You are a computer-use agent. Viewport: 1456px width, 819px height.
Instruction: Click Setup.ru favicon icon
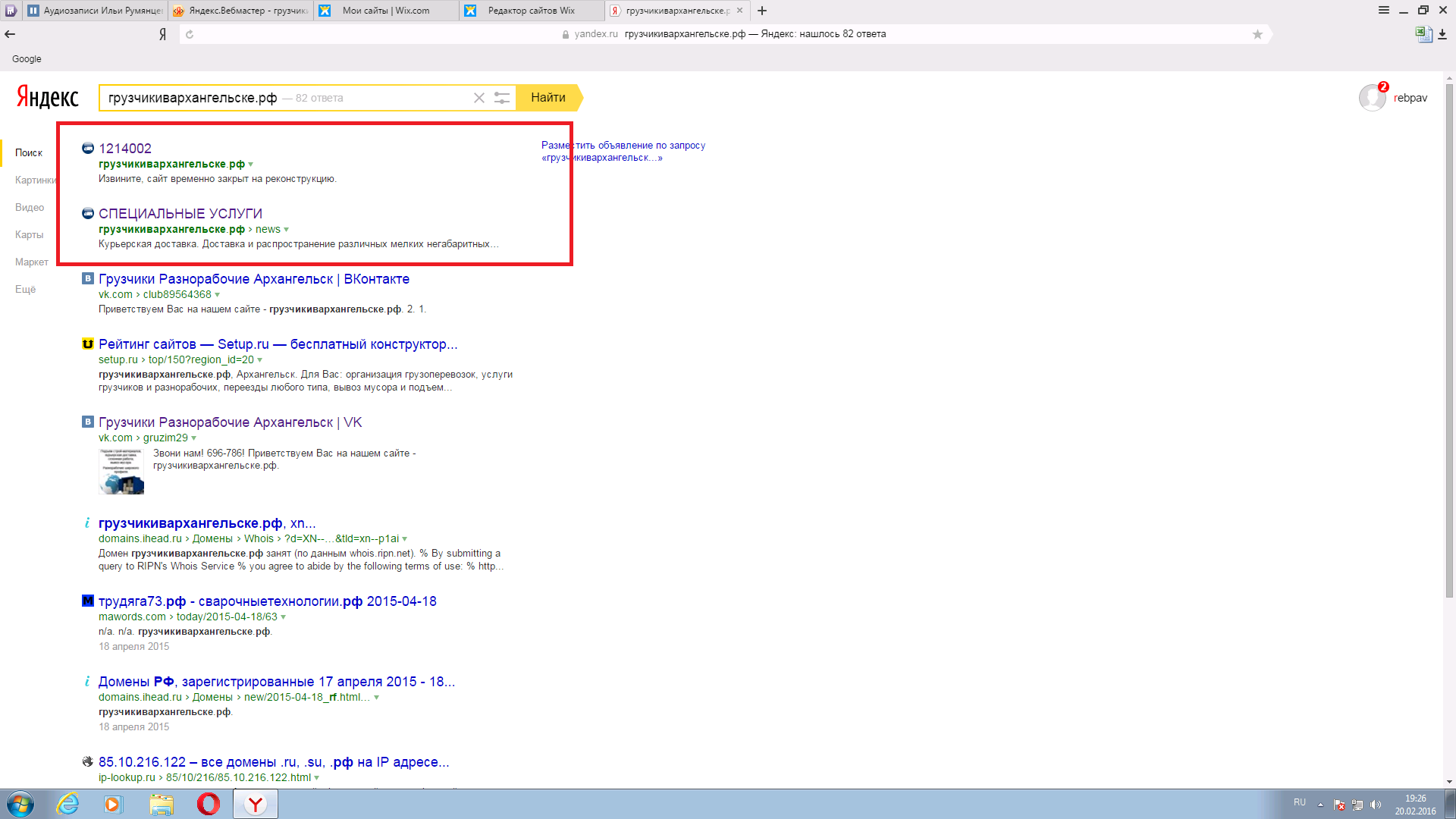(x=88, y=344)
